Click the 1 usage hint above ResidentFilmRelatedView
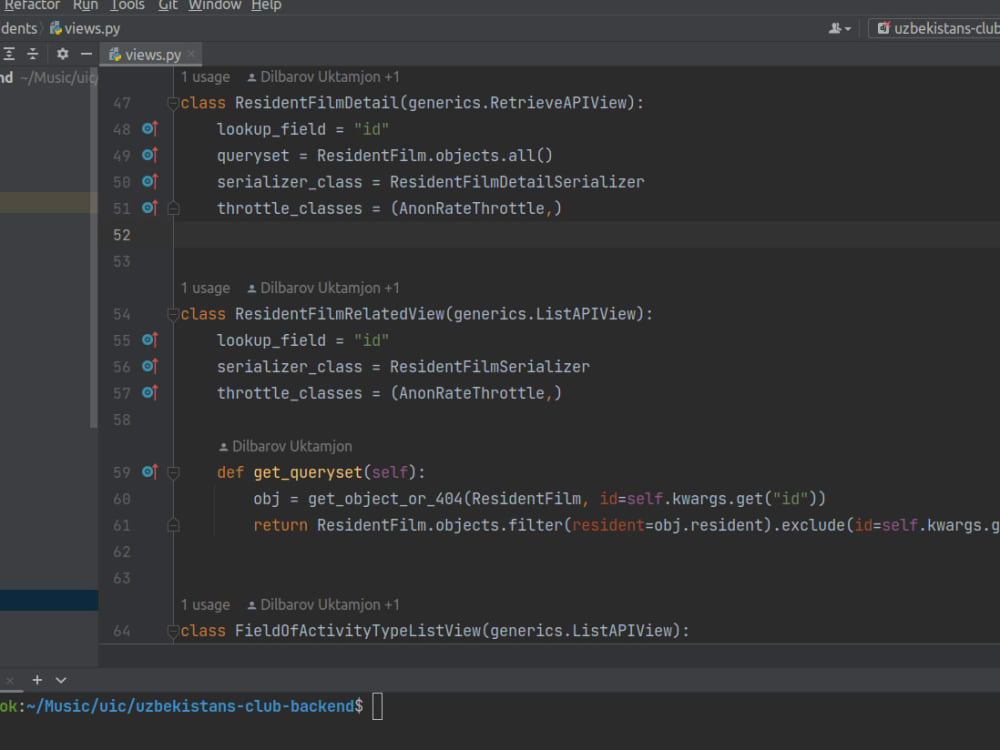This screenshot has height=750, width=1000. pyautogui.click(x=205, y=288)
